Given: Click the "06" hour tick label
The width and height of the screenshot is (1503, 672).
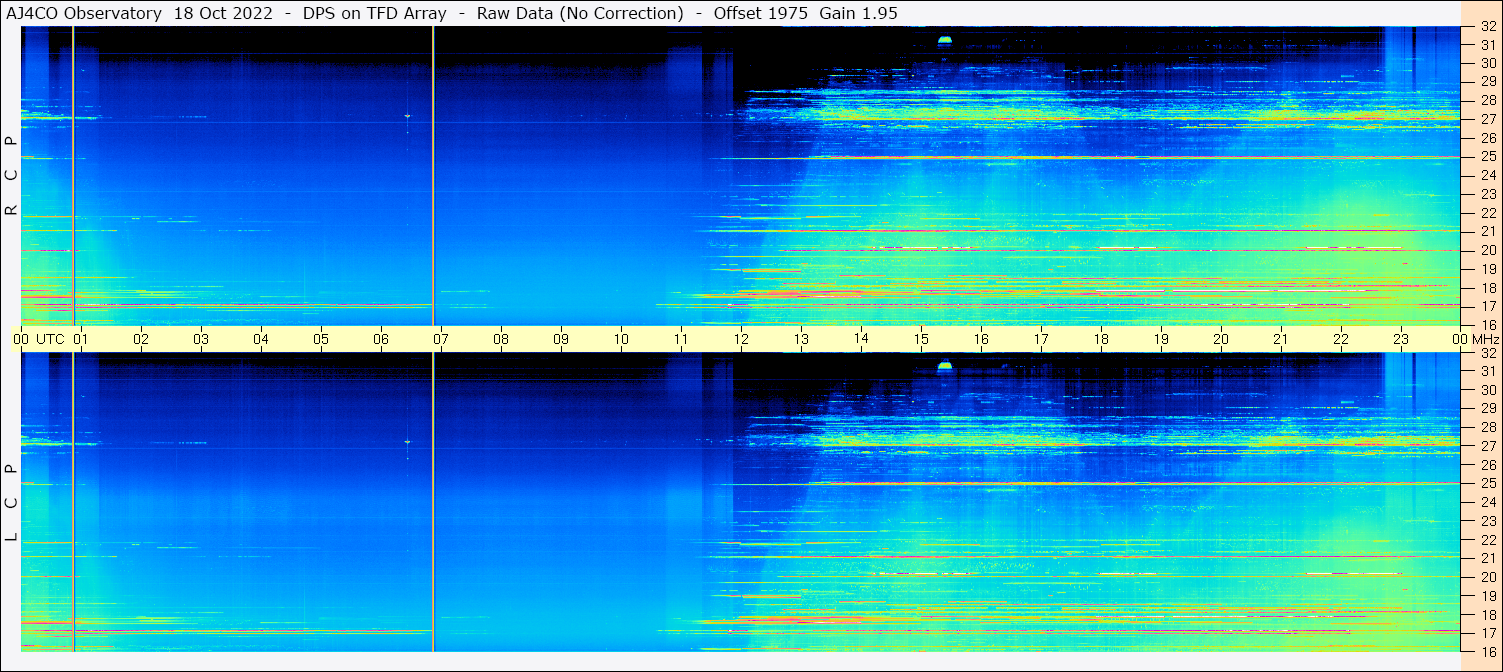Looking at the screenshot, I should [x=381, y=339].
